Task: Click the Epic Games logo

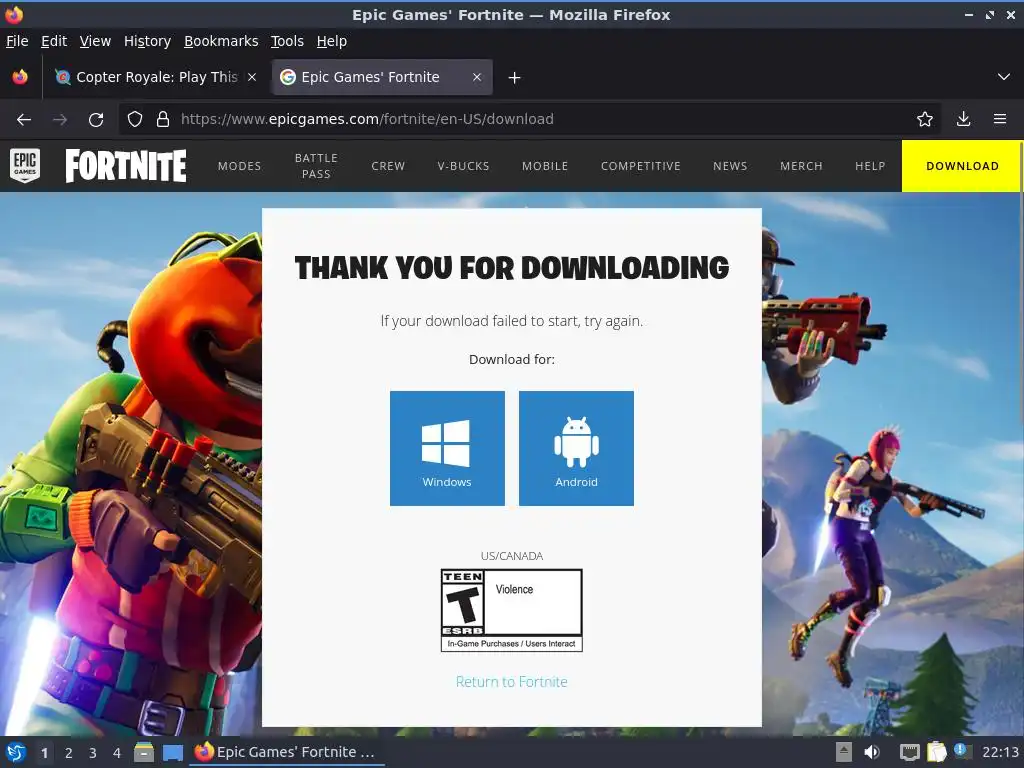Action: point(25,165)
